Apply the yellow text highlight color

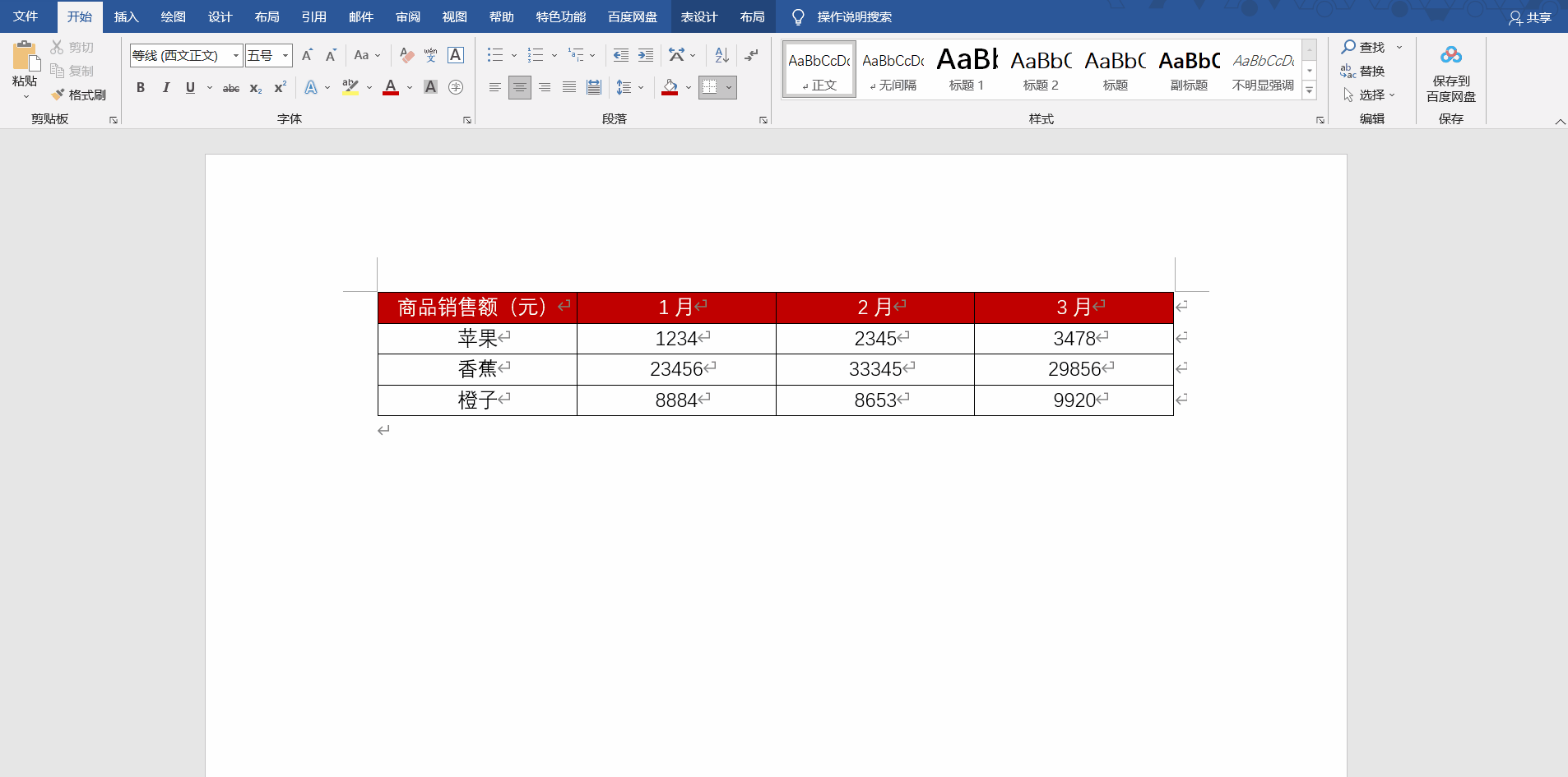pos(350,87)
